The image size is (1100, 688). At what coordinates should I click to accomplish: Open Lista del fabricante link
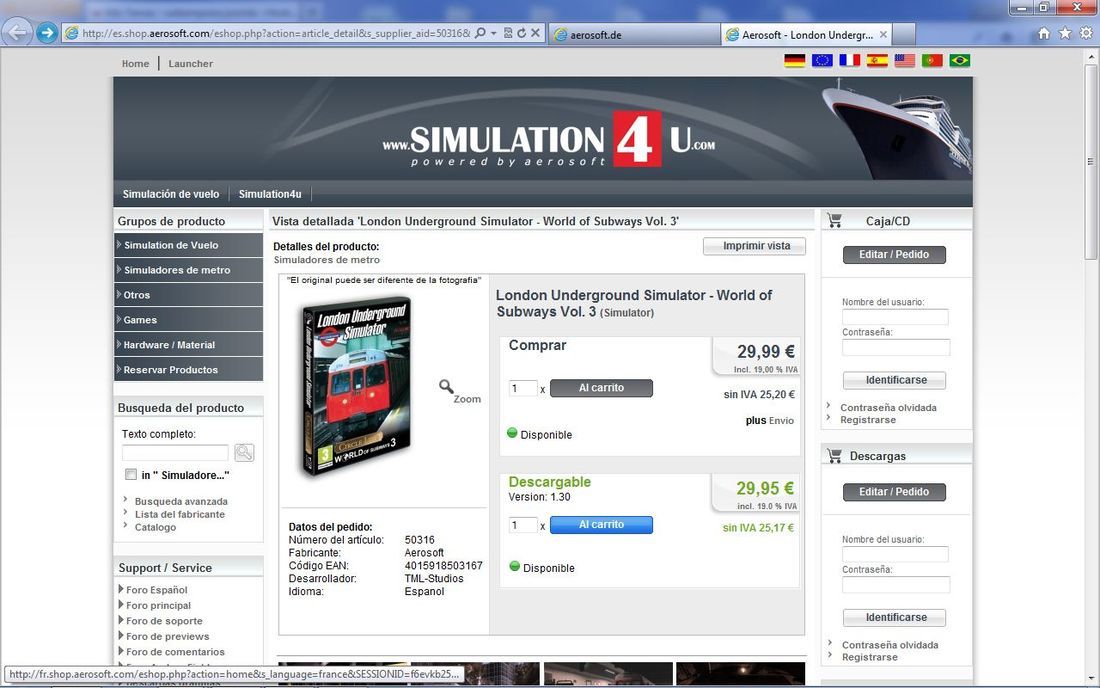tap(180, 514)
